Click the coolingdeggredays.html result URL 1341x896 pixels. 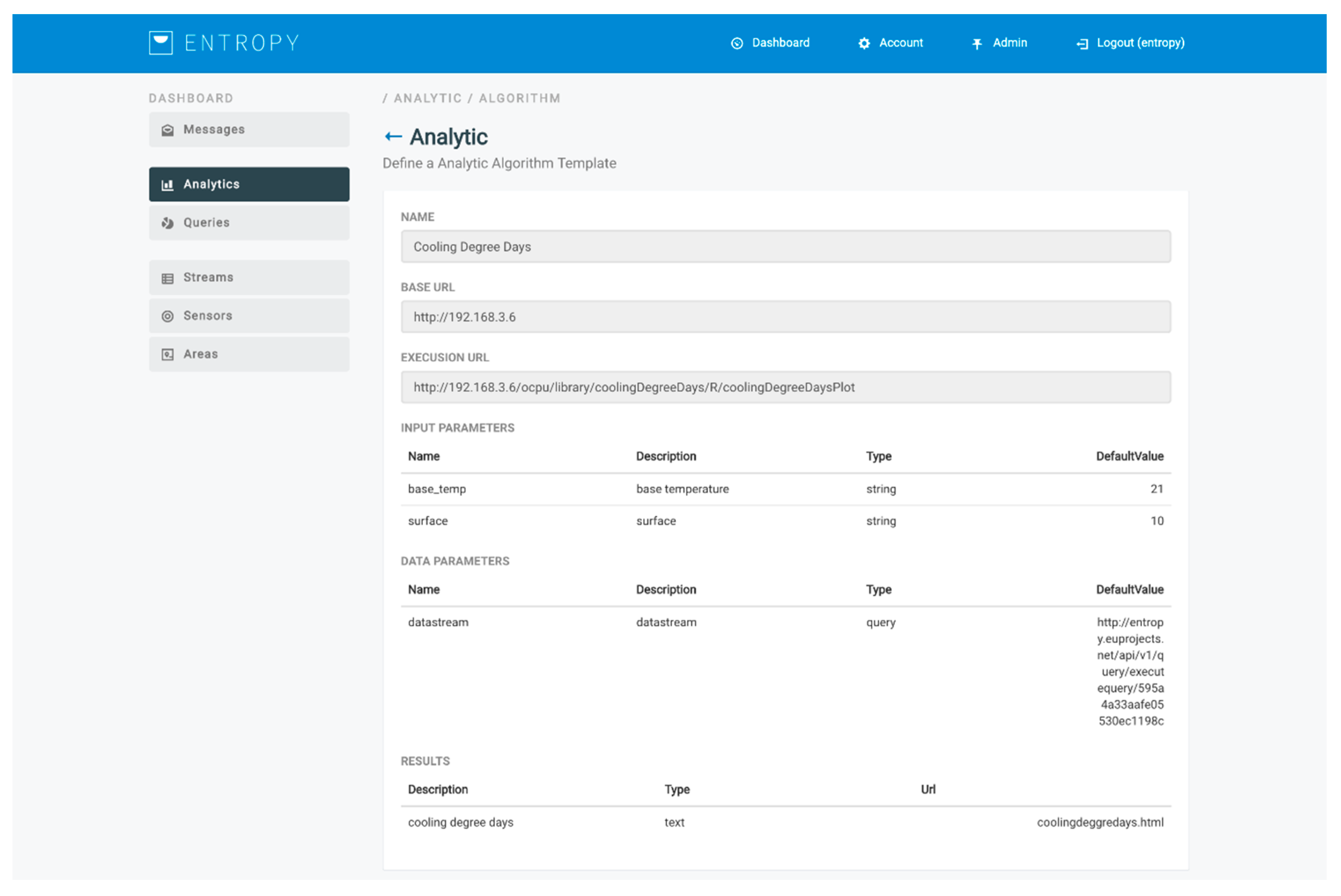1100,822
